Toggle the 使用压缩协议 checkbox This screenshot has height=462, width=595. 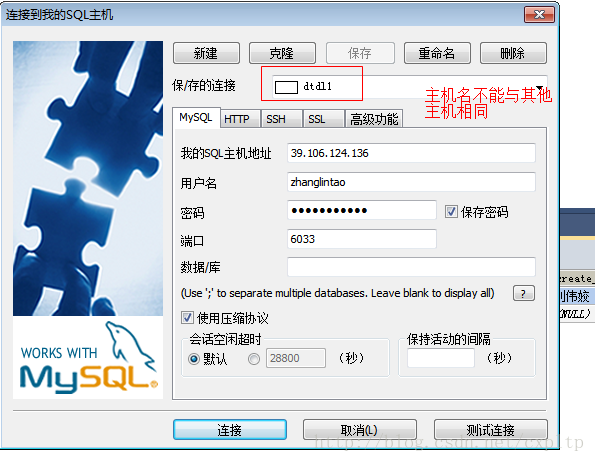(187, 317)
